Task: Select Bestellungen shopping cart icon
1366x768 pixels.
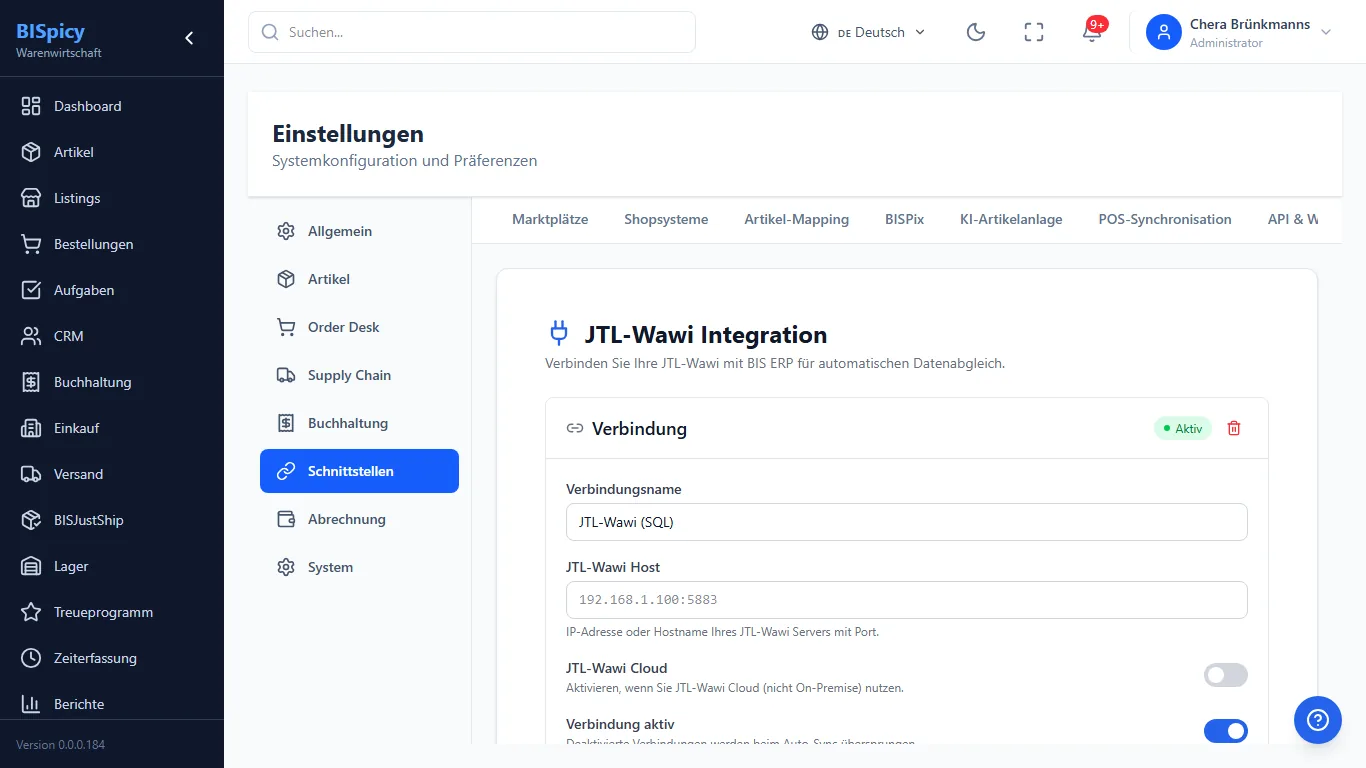Action: (31, 244)
